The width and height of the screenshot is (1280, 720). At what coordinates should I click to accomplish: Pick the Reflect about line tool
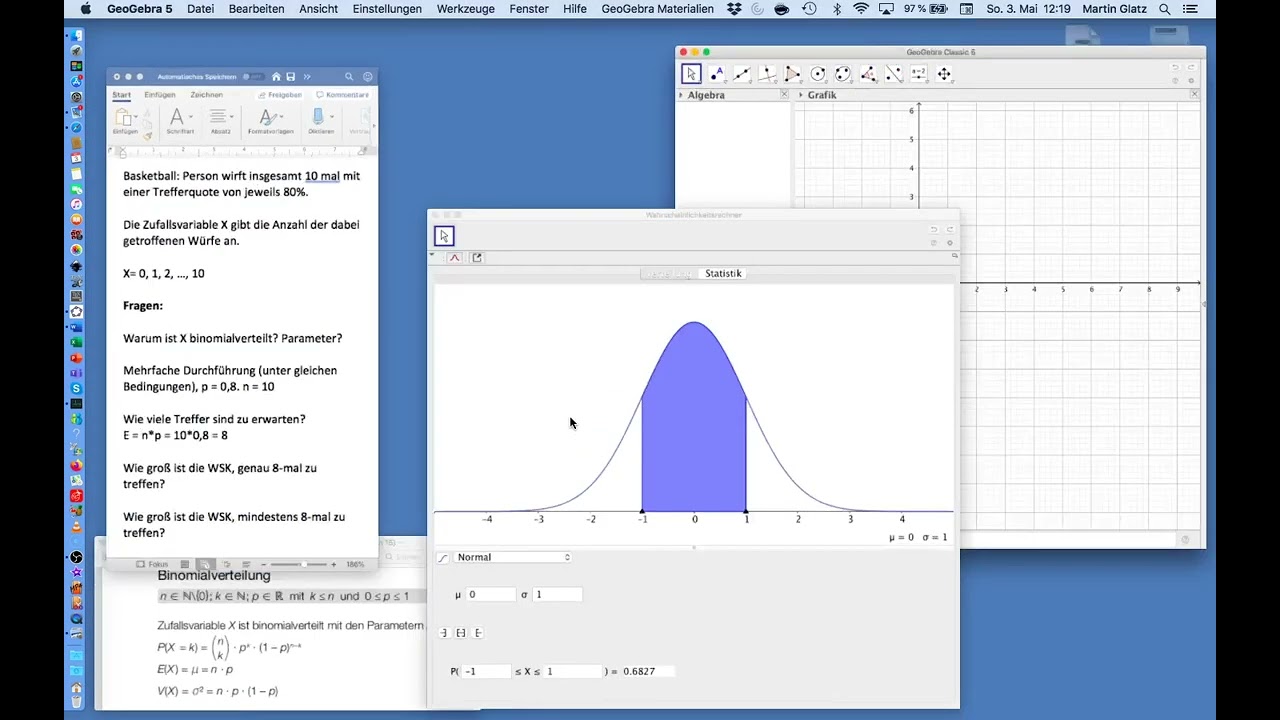tap(893, 74)
